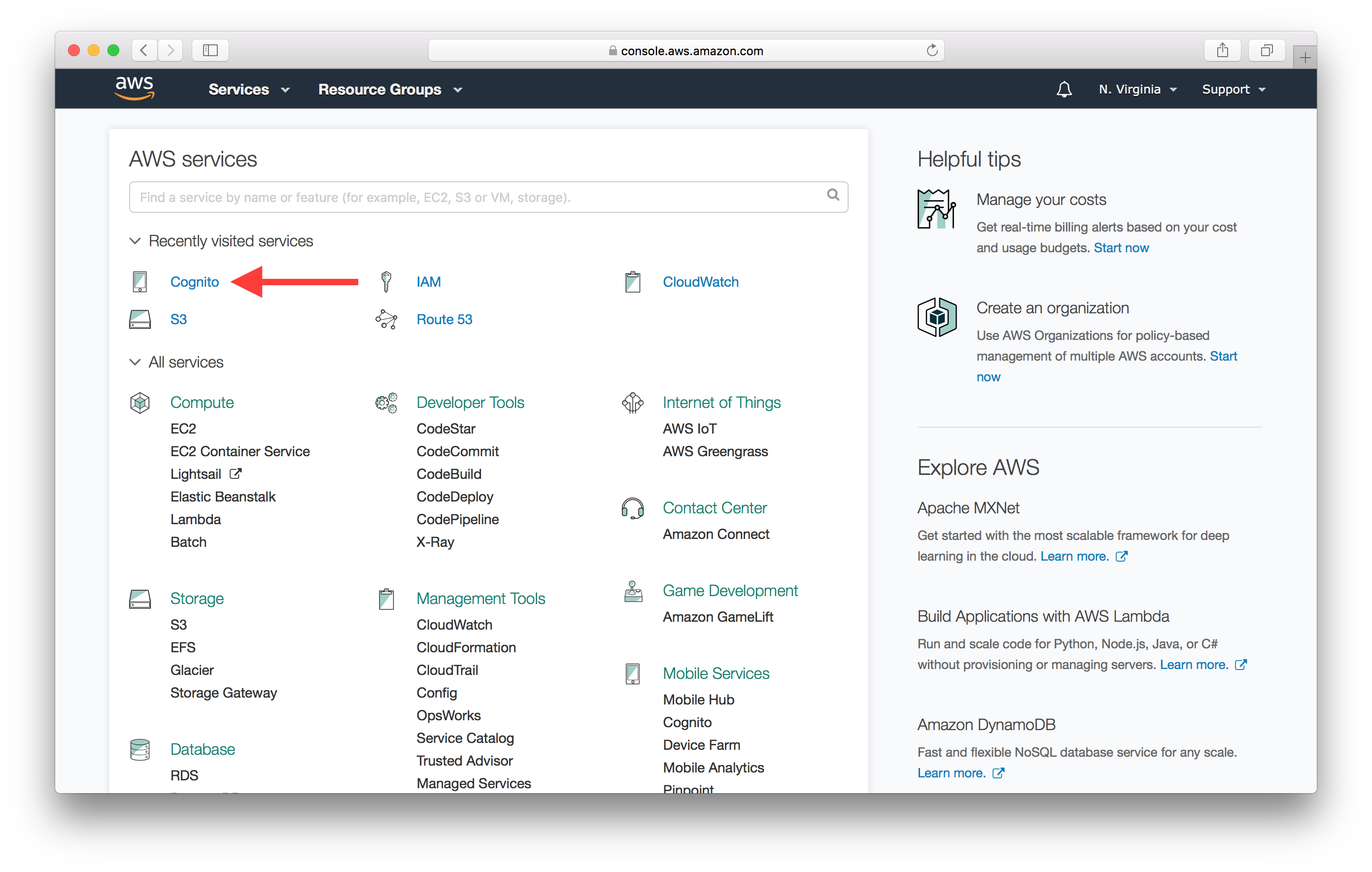Click the Contact Center headset icon
This screenshot has height=872, width=1372.
tap(632, 508)
